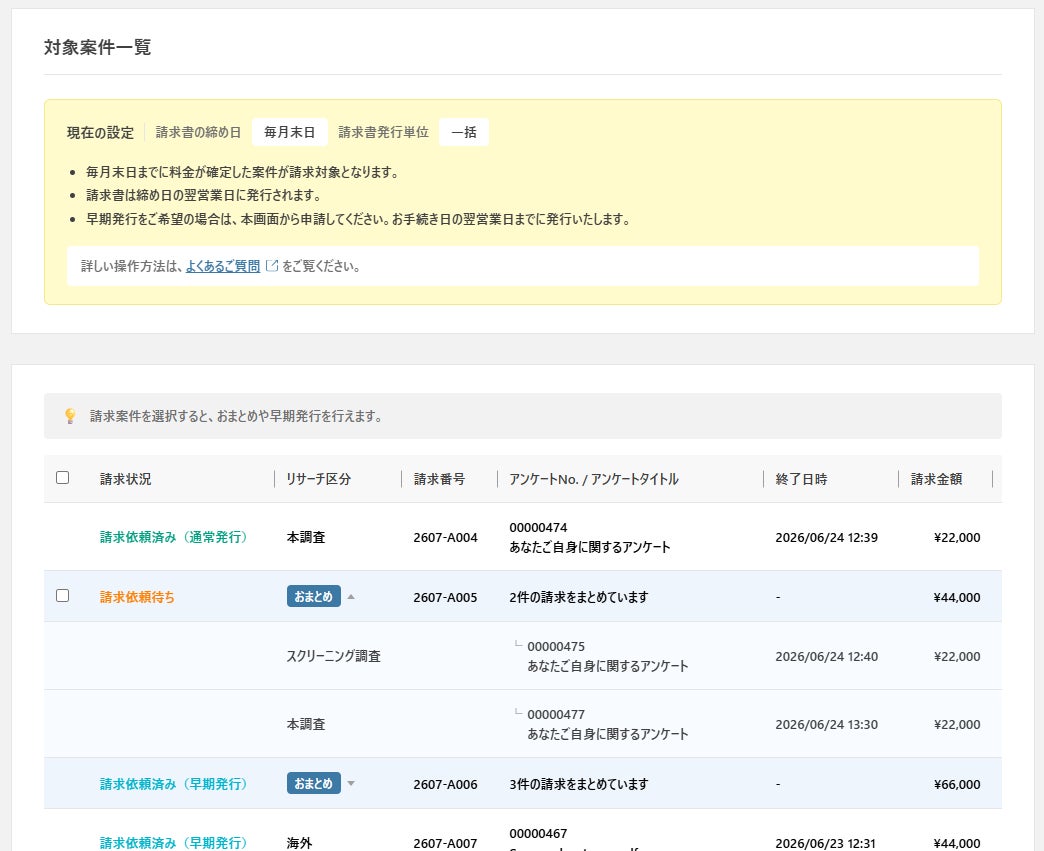Image resolution: width=1044 pixels, height=851 pixels.
Task: Click 請求依頼済み（早期発行） in row 2607-A006
Action: point(173,784)
